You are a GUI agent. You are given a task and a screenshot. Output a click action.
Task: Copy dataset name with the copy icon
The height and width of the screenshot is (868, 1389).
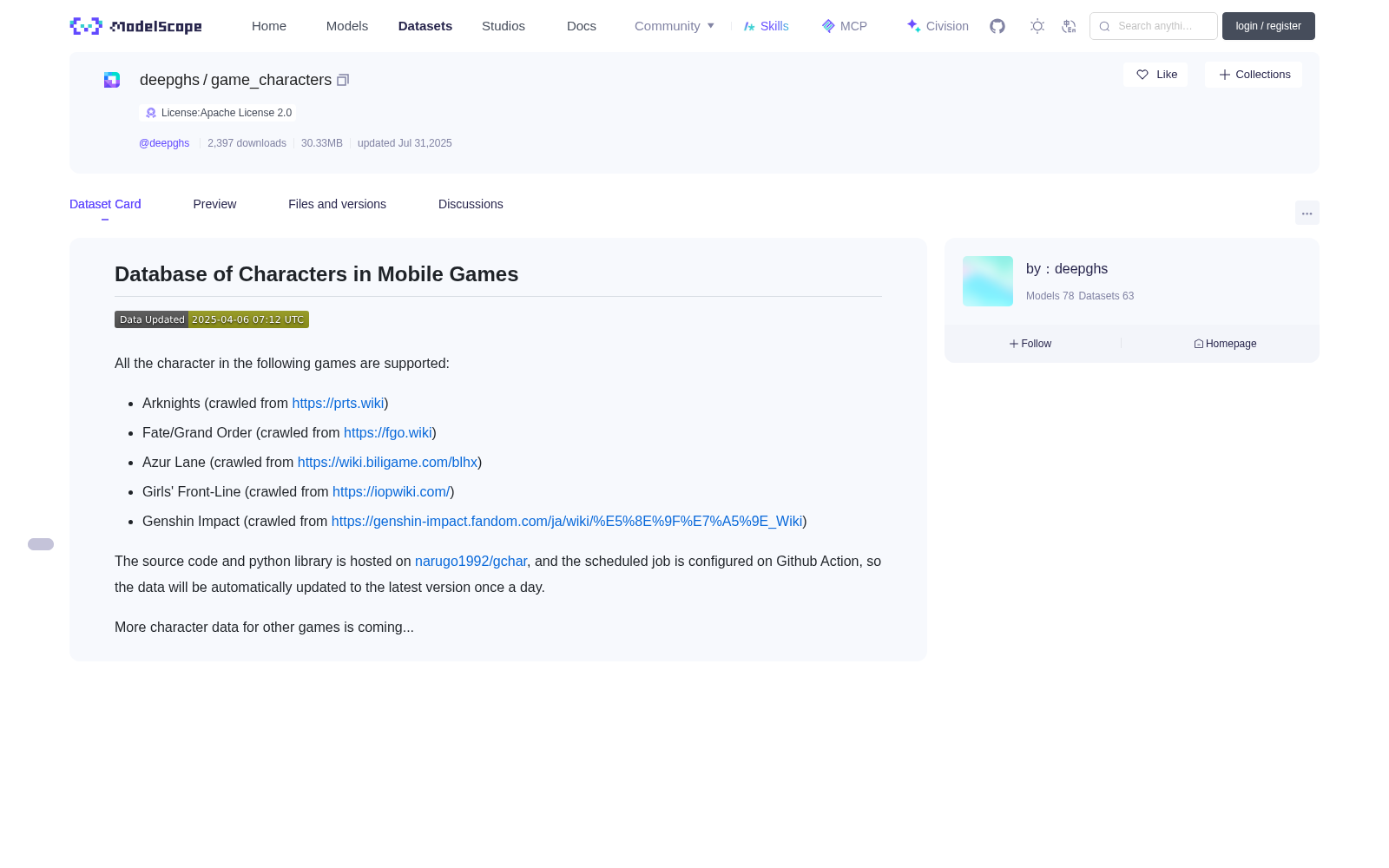[x=343, y=80]
